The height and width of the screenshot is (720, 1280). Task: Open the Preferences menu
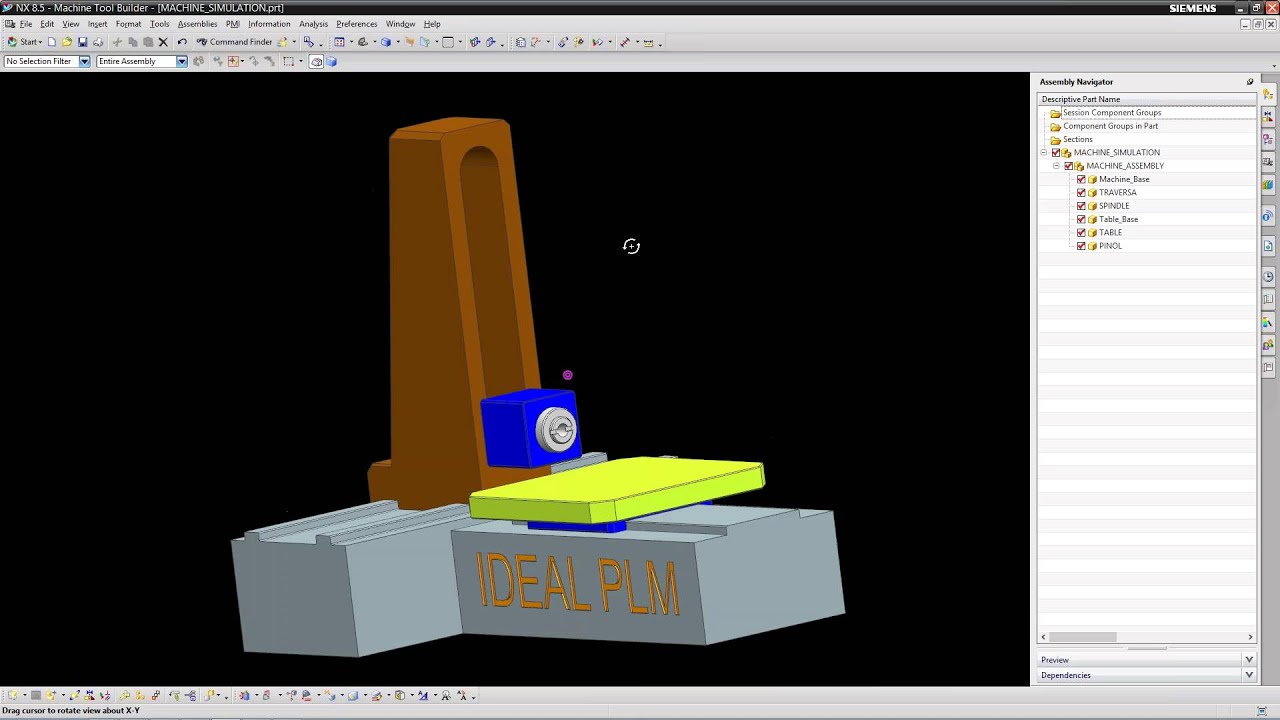point(357,24)
